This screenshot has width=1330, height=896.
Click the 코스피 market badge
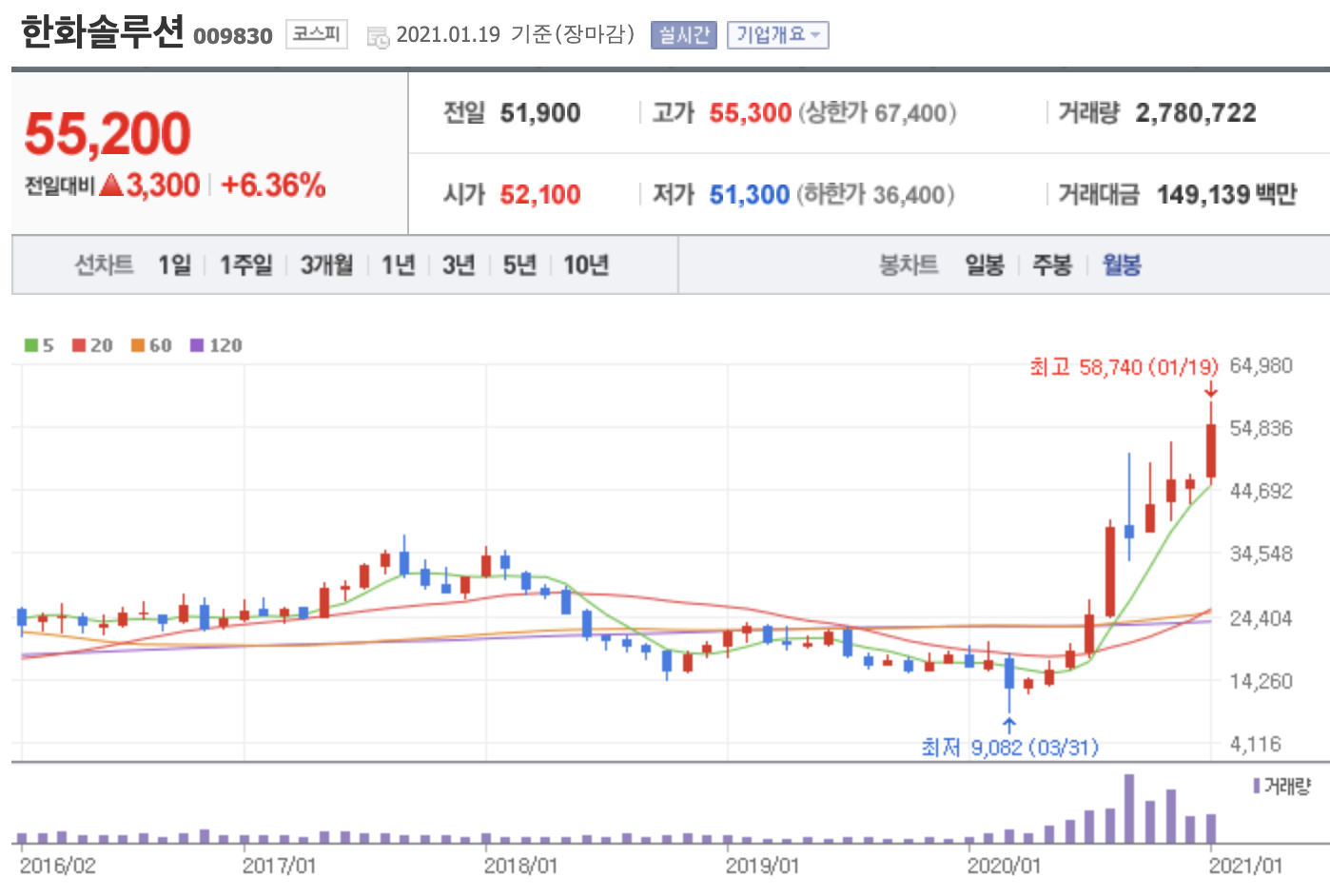click(x=316, y=34)
